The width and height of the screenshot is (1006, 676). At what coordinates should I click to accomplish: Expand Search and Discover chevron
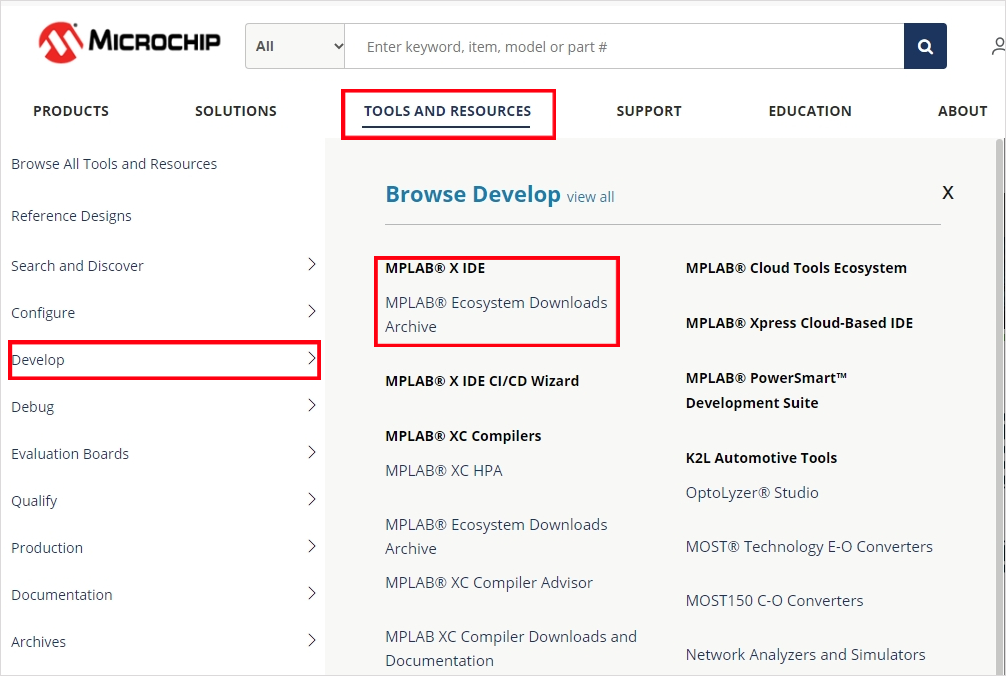click(312, 264)
